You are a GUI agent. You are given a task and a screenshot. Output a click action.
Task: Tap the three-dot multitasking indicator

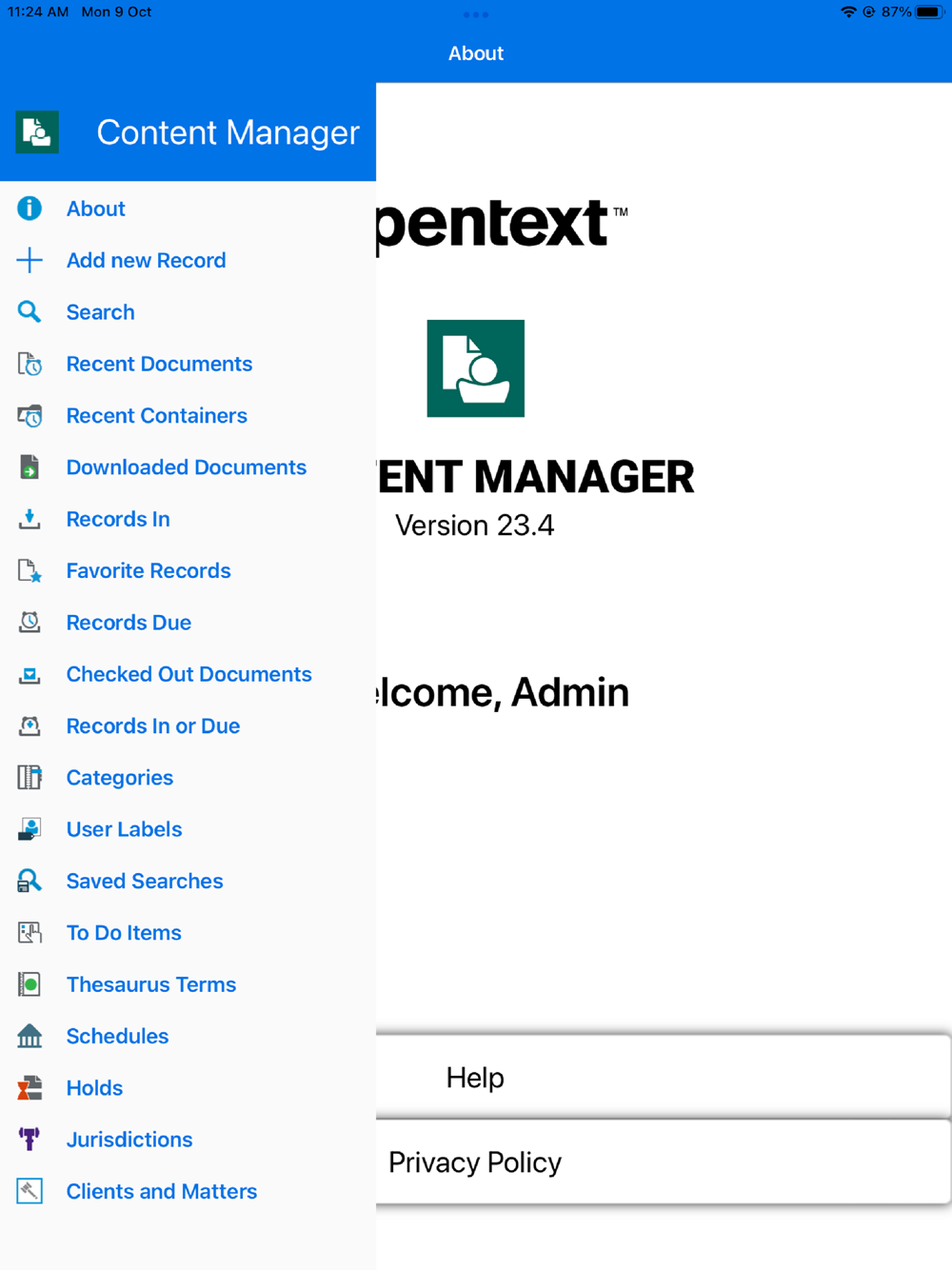(476, 14)
